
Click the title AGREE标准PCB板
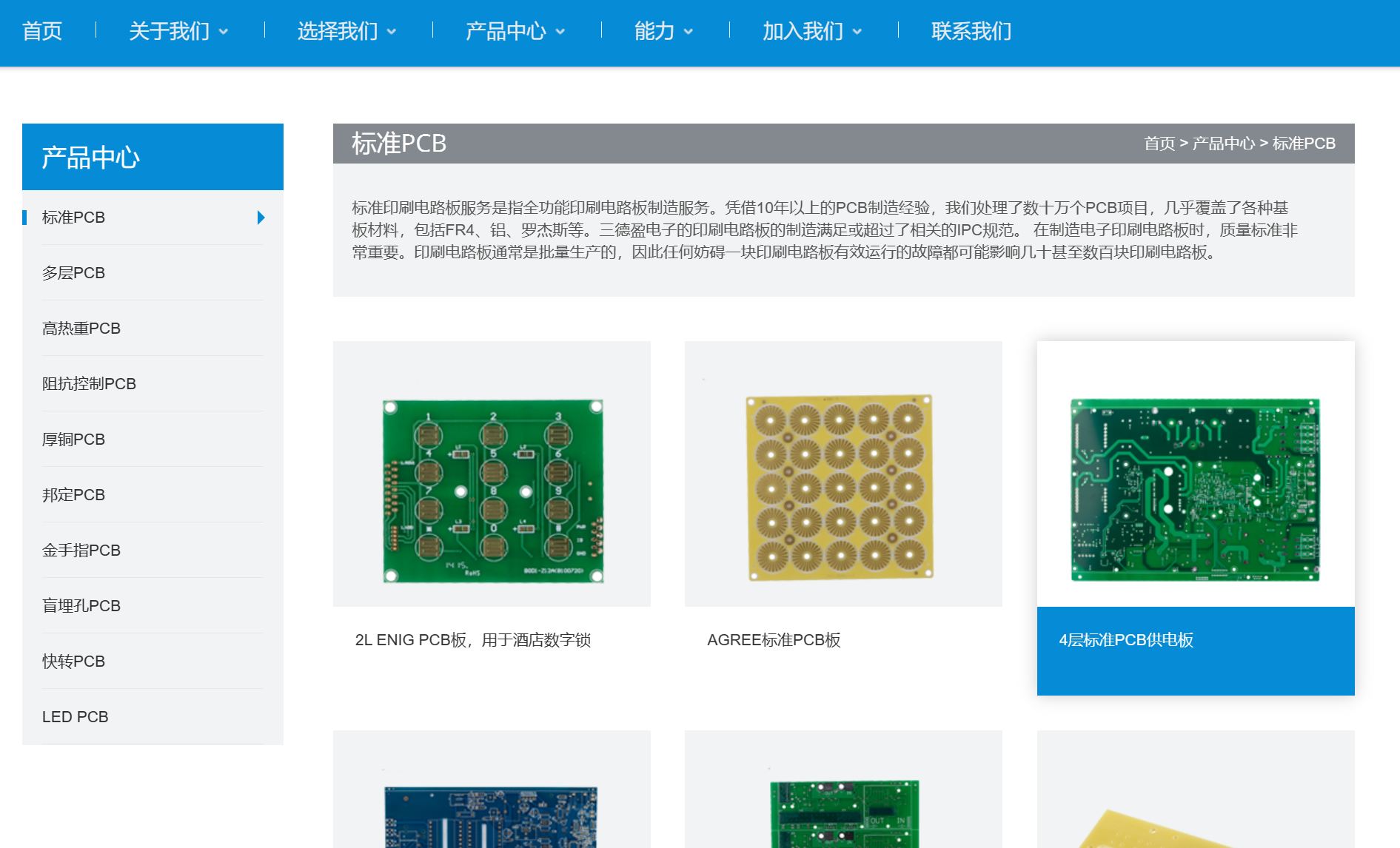(774, 640)
